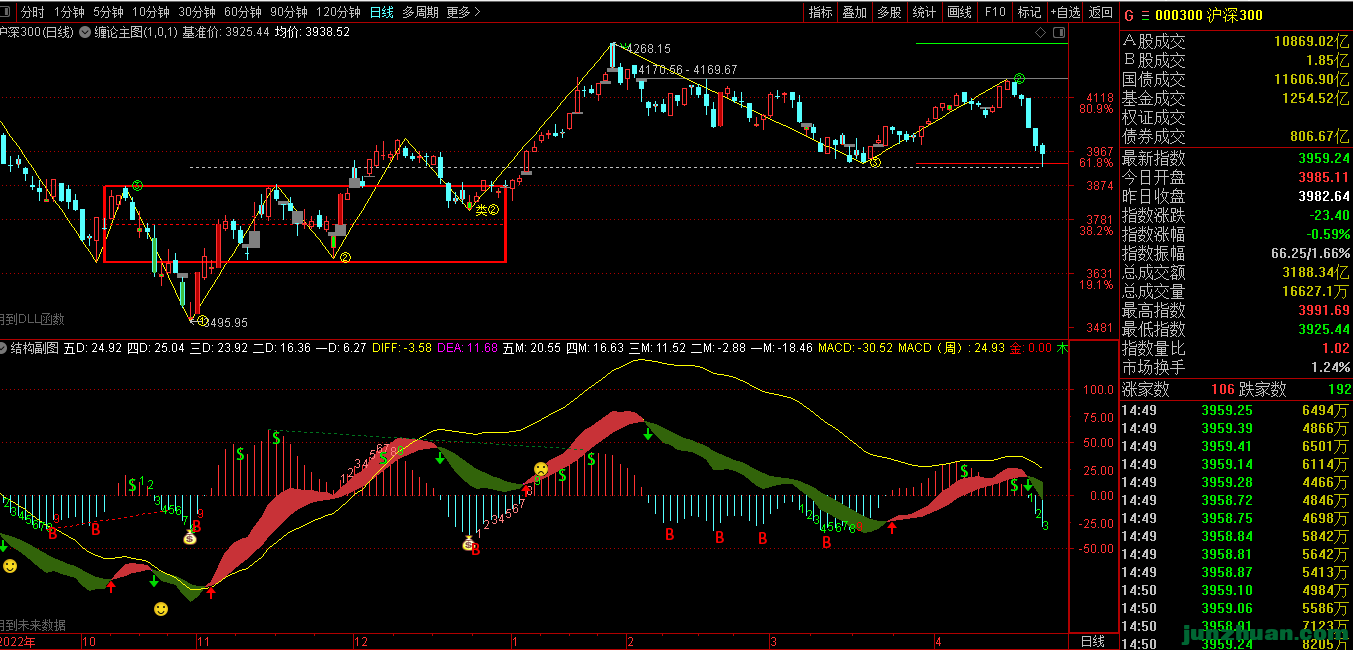The width and height of the screenshot is (1353, 650).
Task: Click the 80.9% Fibonacci level label
Action: pos(1096,109)
